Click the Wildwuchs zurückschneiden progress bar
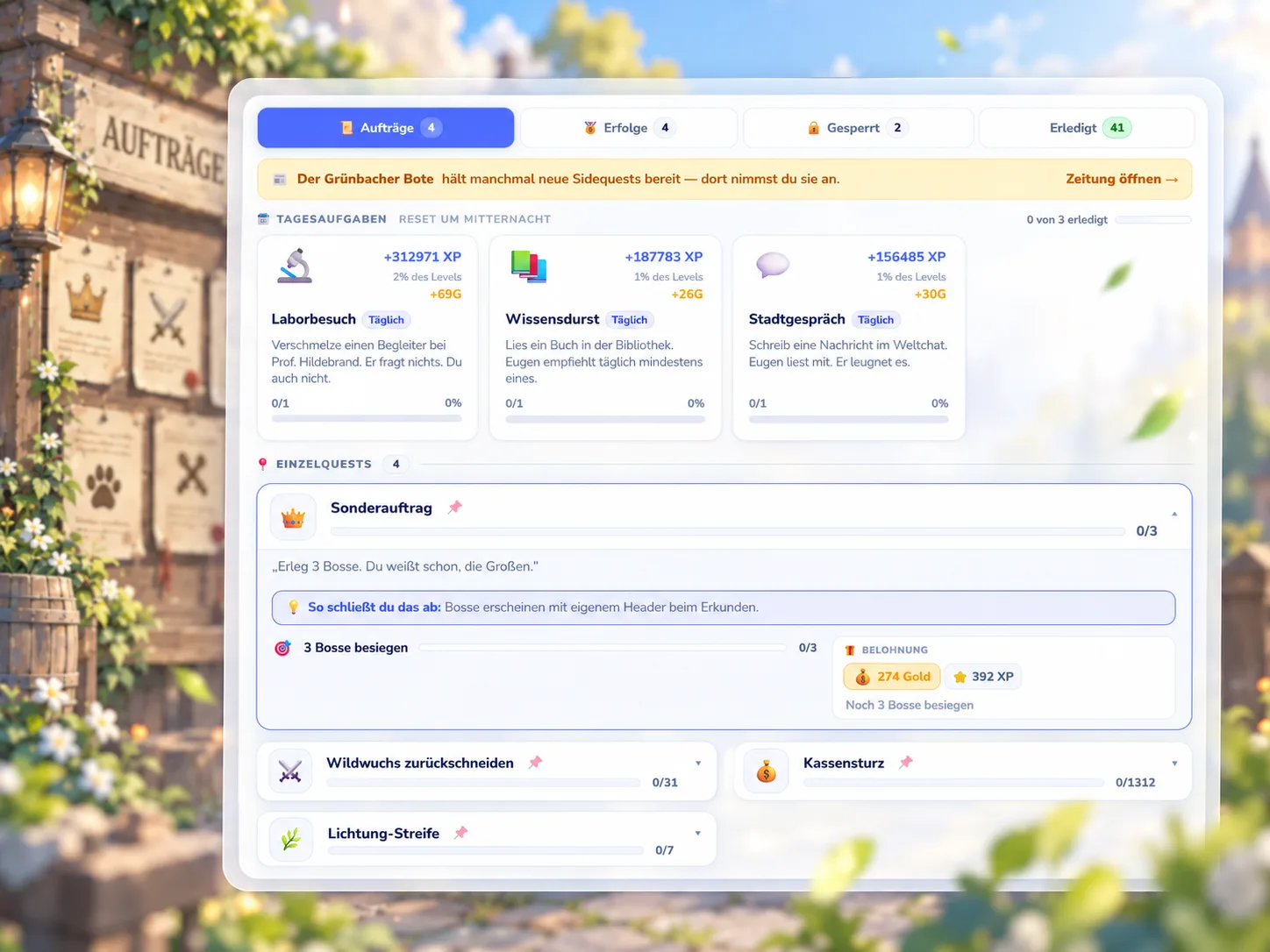 point(483,783)
